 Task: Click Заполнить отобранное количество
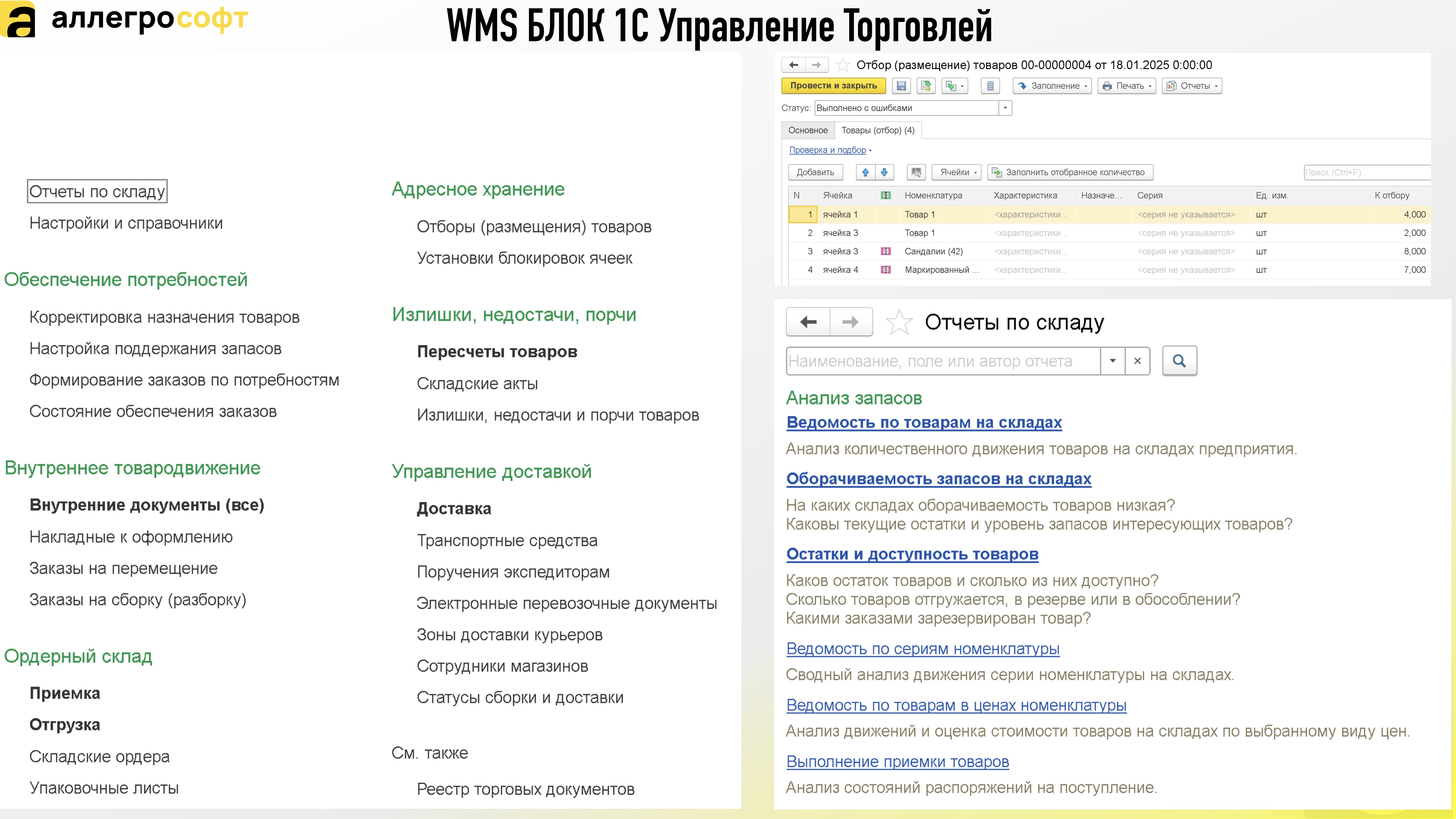pyautogui.click(x=1071, y=172)
